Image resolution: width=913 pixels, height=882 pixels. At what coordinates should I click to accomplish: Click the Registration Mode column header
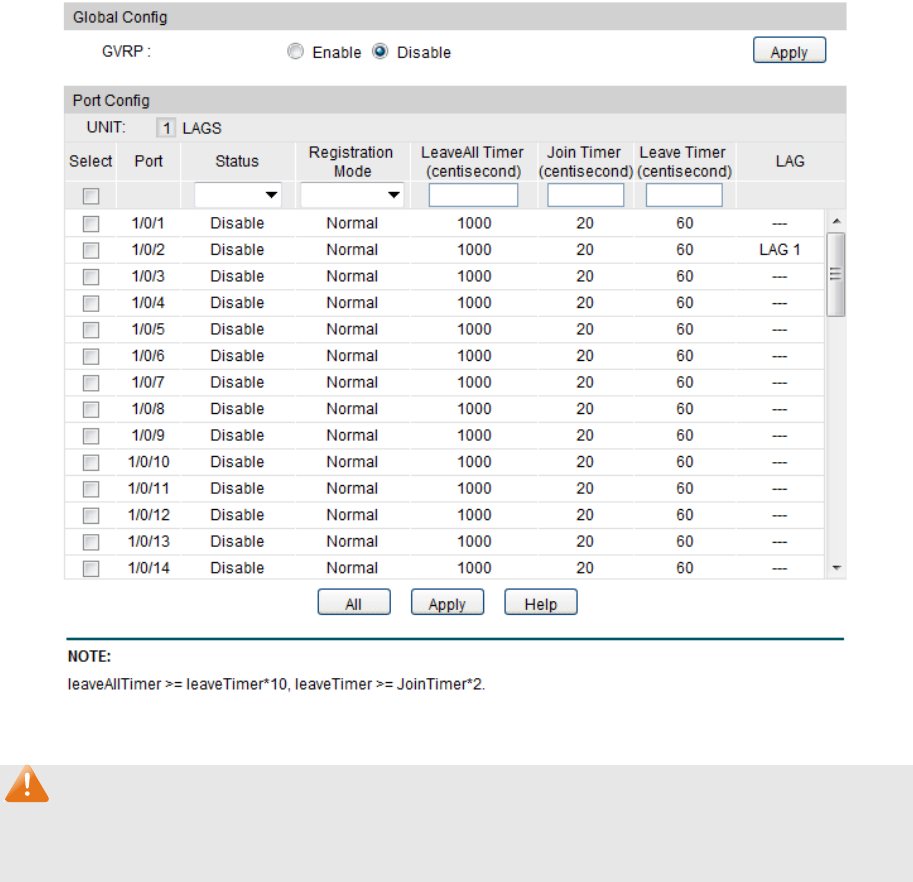[x=351, y=161]
